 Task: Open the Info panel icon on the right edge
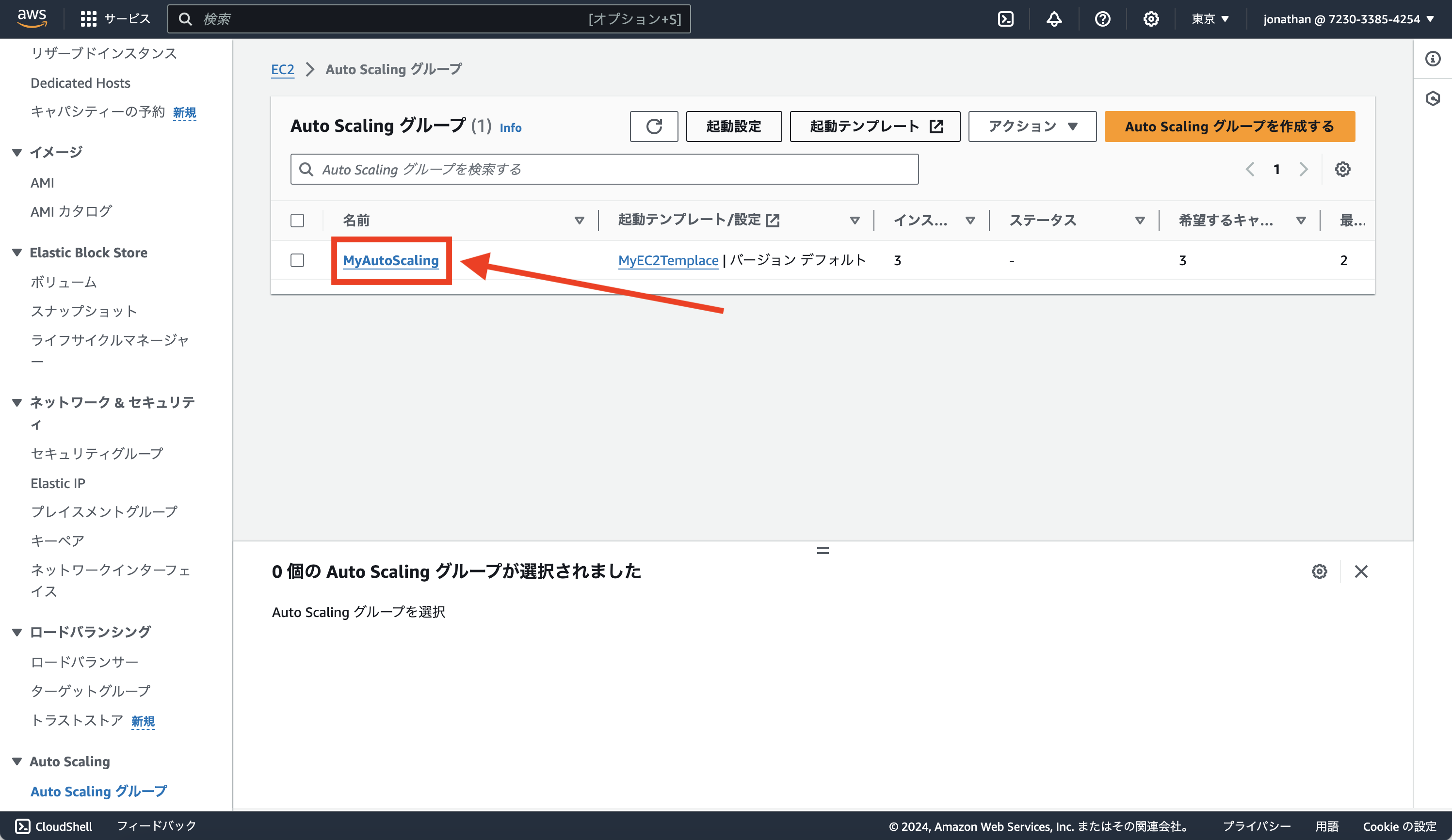1433,59
